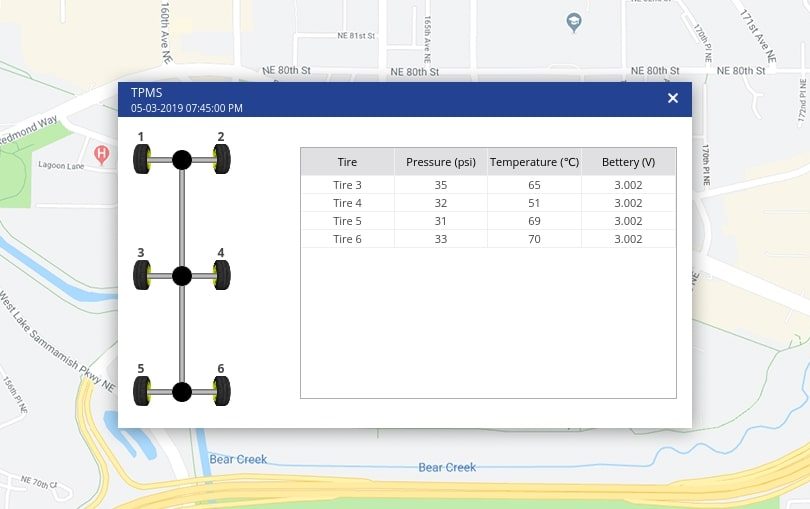Screen dimensions: 810x509
Task: Click the rear axle center hub
Action: click(x=182, y=391)
